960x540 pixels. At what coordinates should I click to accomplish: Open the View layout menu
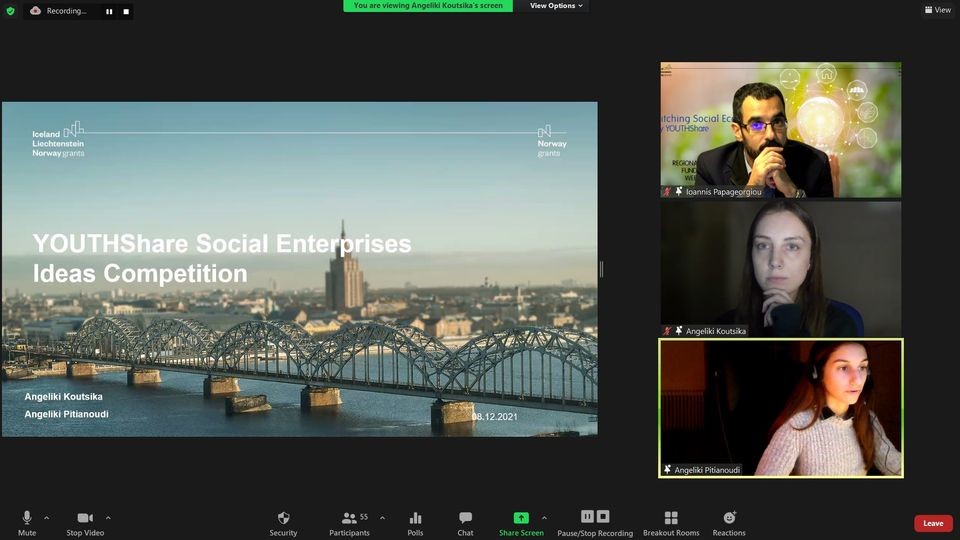point(938,10)
